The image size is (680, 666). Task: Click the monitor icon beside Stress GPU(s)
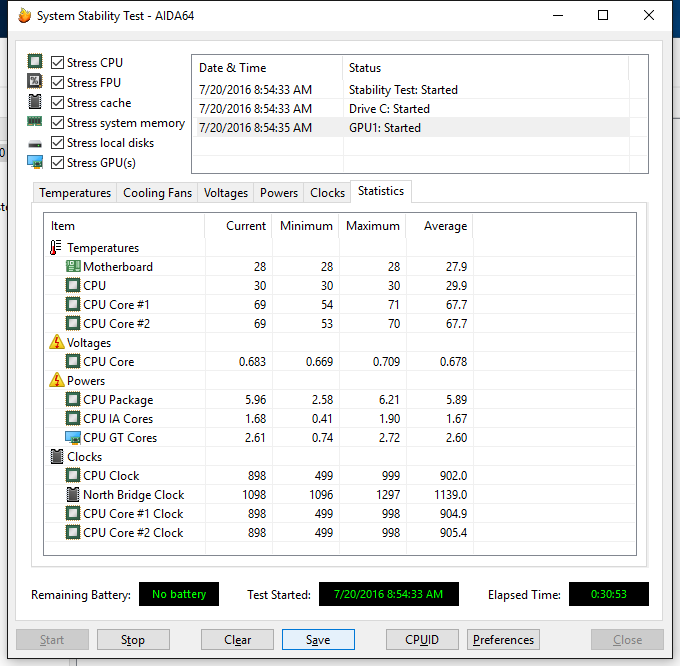[x=35, y=162]
